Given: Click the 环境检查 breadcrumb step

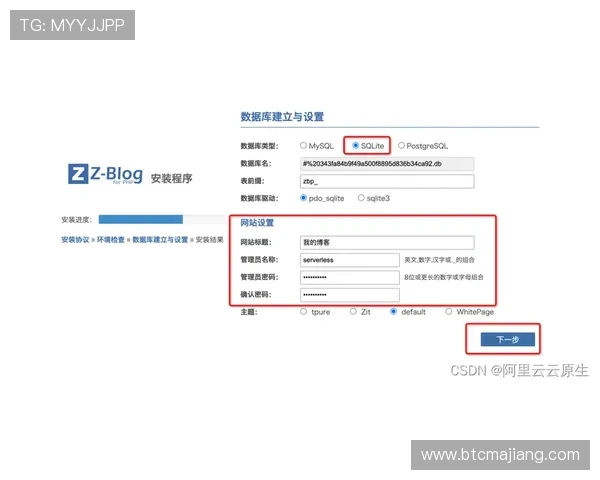Looking at the screenshot, I should (111, 240).
